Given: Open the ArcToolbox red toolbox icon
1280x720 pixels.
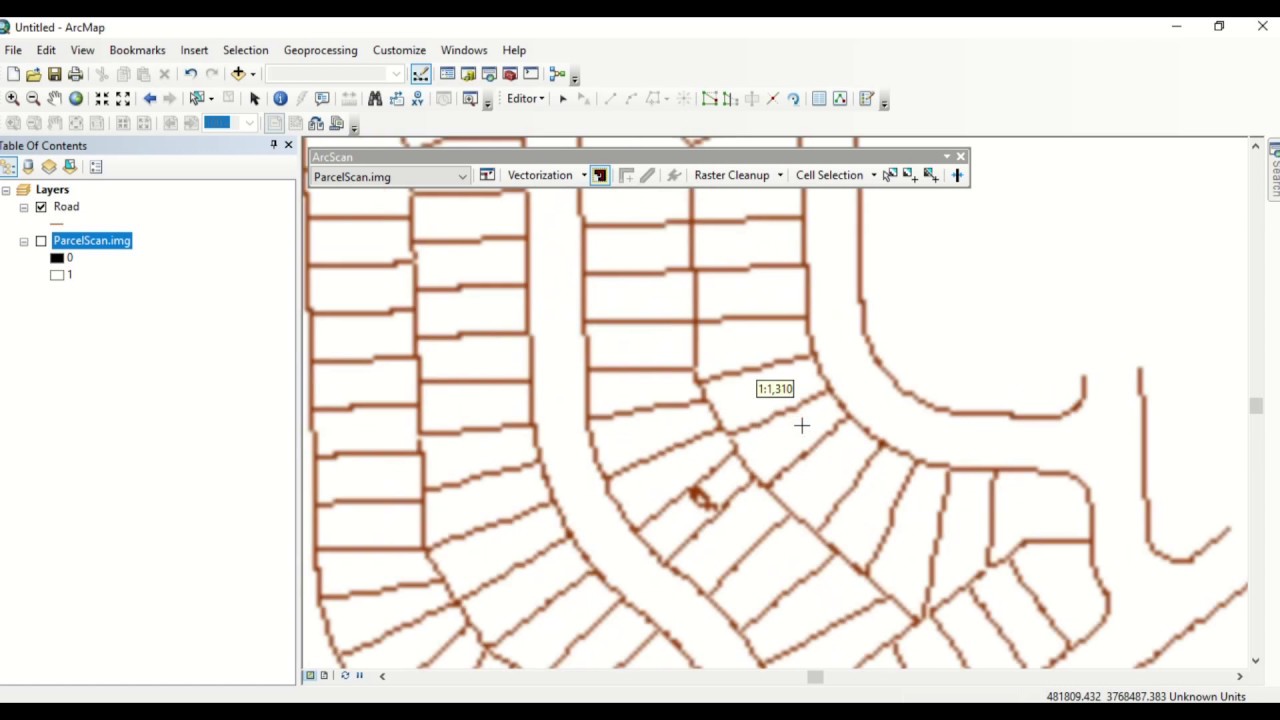Looking at the screenshot, I should [510, 74].
